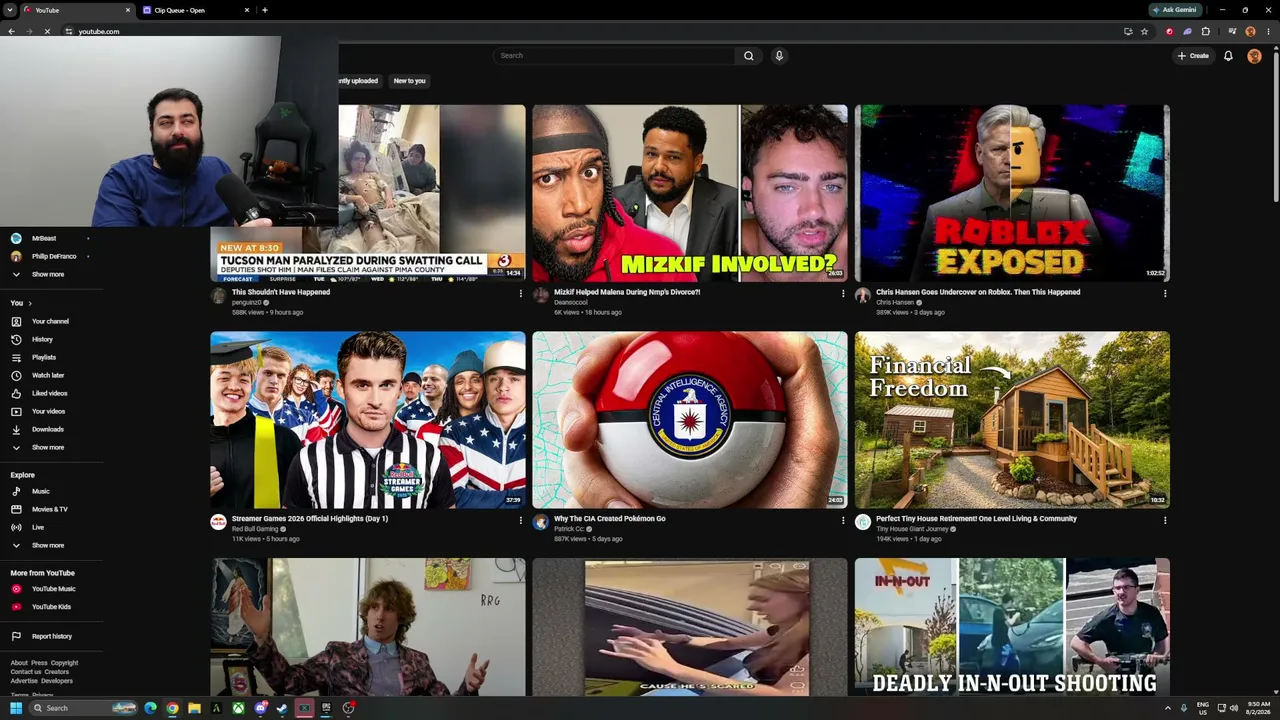Open the YouTube account avatar menu
This screenshot has height=720, width=1280.
[x=1254, y=56]
